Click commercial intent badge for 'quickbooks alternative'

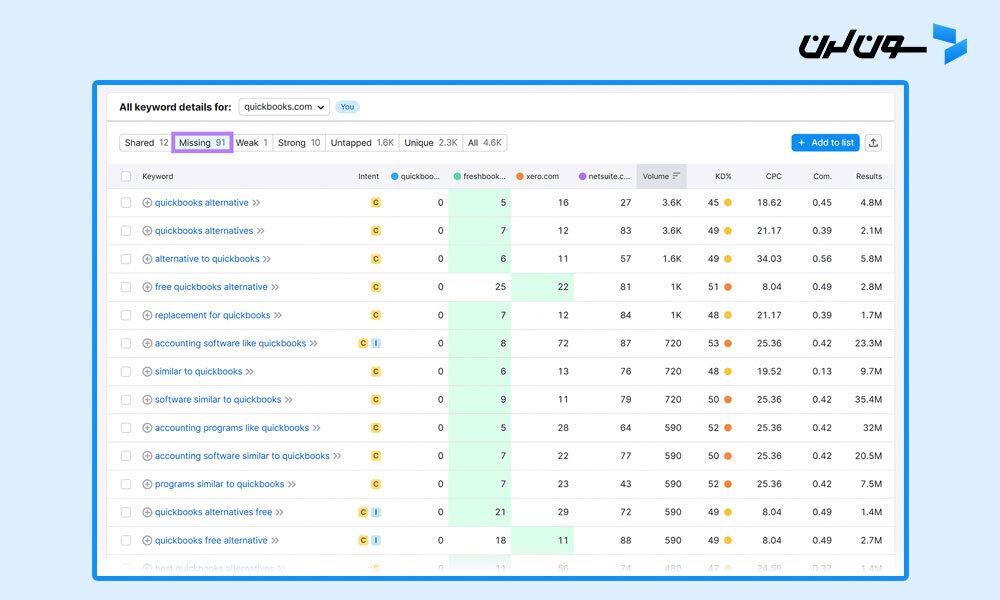click(x=376, y=203)
